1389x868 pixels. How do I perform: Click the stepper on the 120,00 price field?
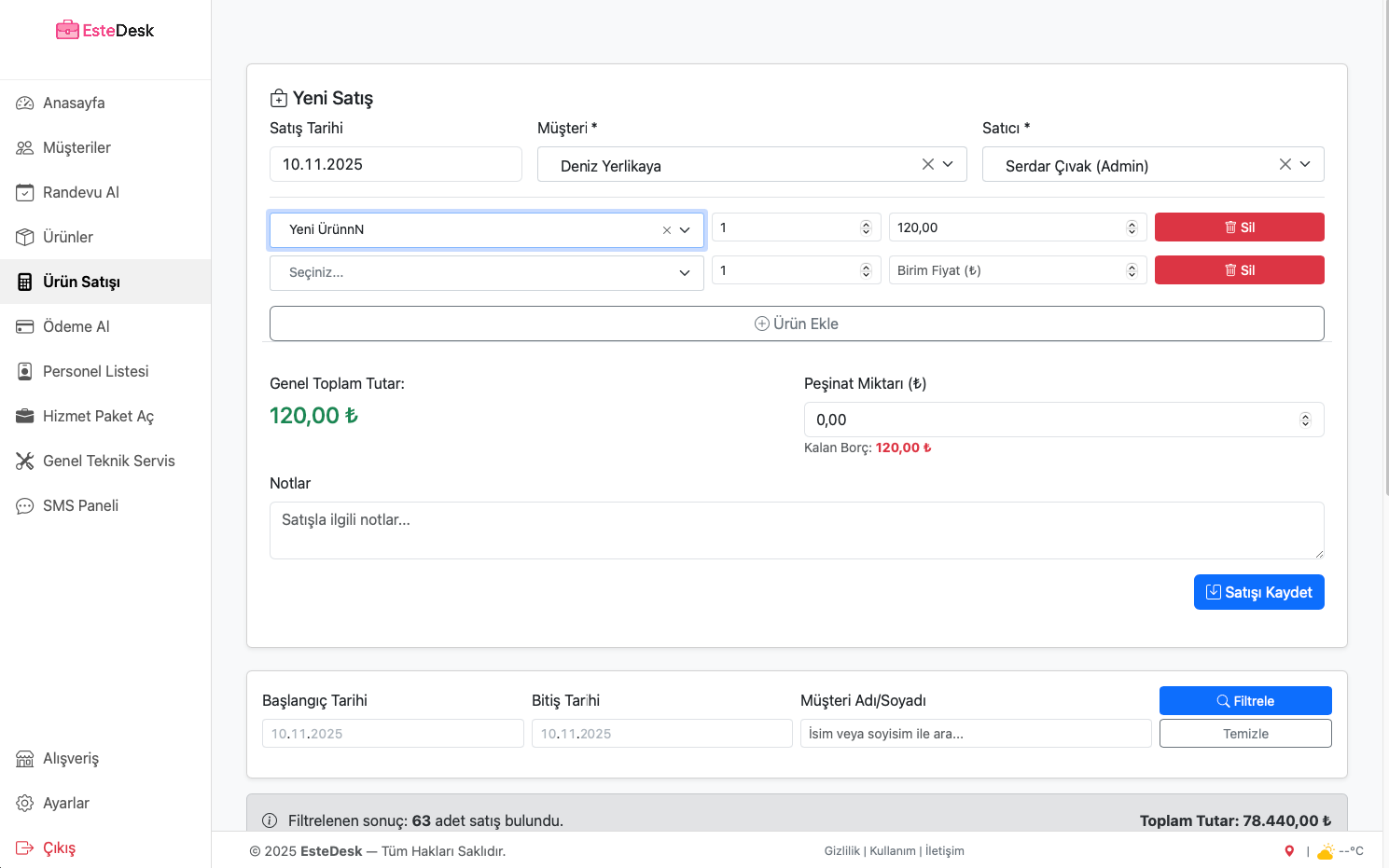(x=1132, y=227)
